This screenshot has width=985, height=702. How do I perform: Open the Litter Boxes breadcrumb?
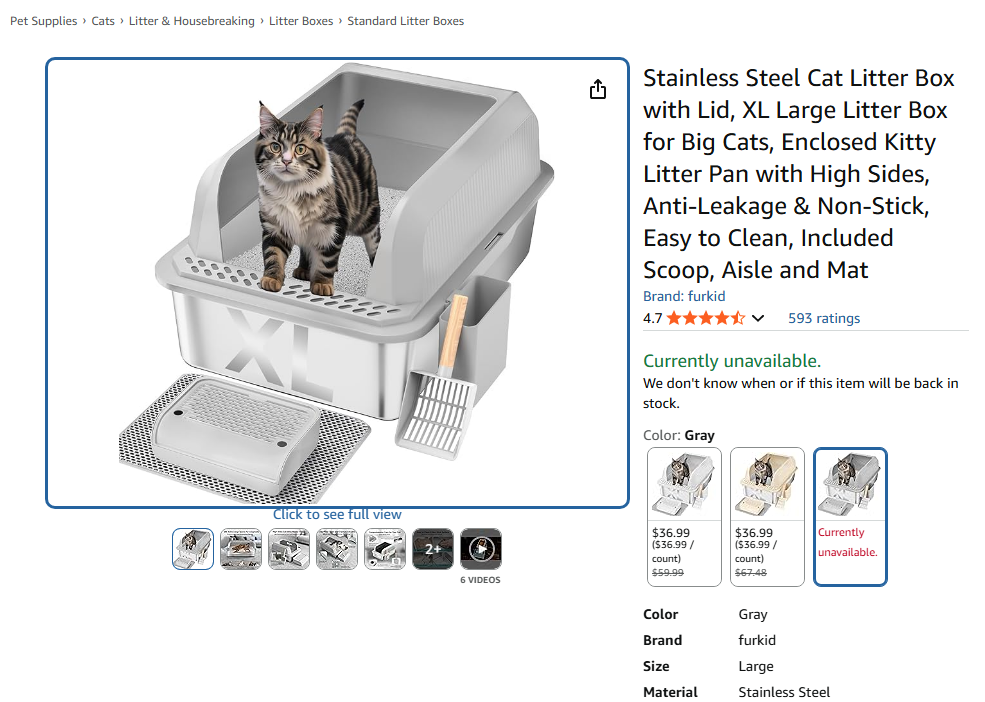pyautogui.click(x=301, y=21)
